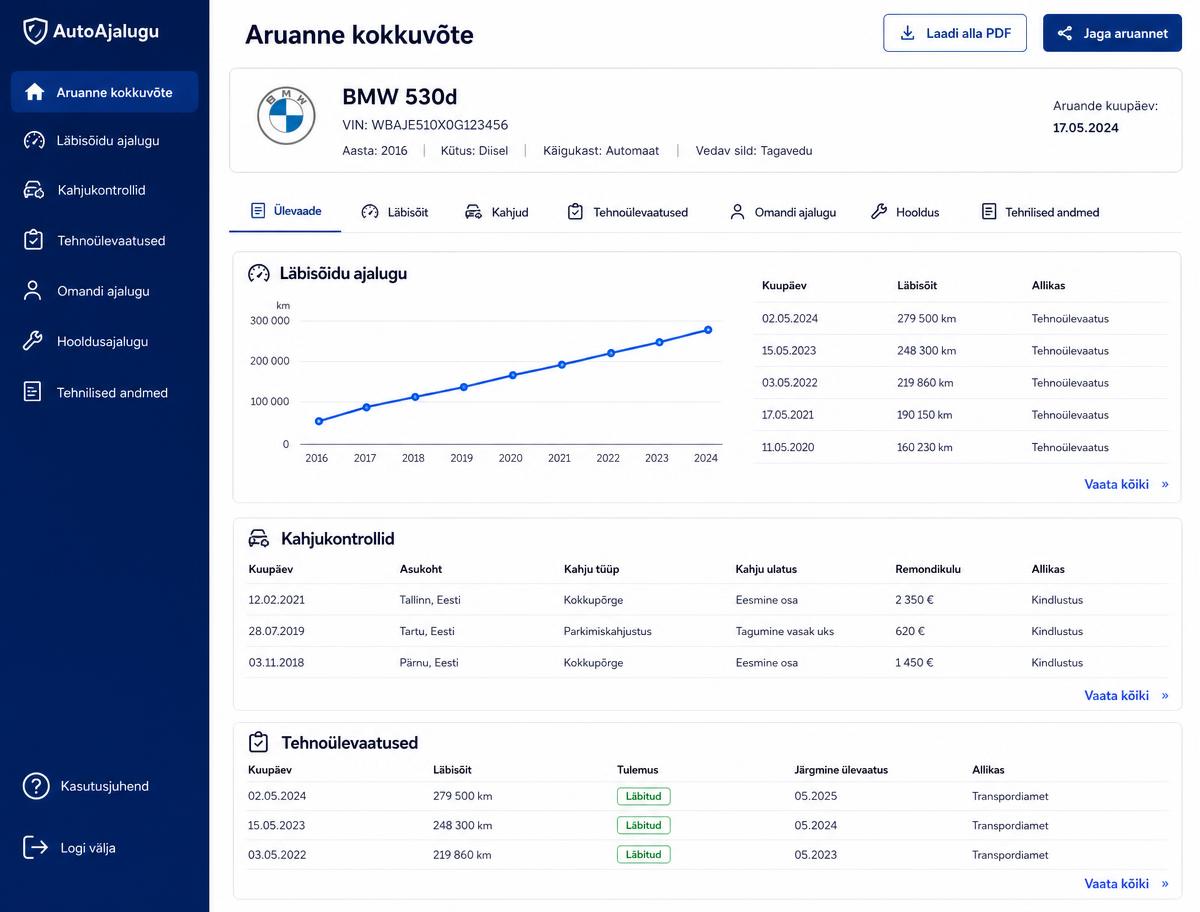Viewport: 1200px width, 912px height.
Task: Click Käigukast: Automaat specification text
Action: [x=601, y=151]
